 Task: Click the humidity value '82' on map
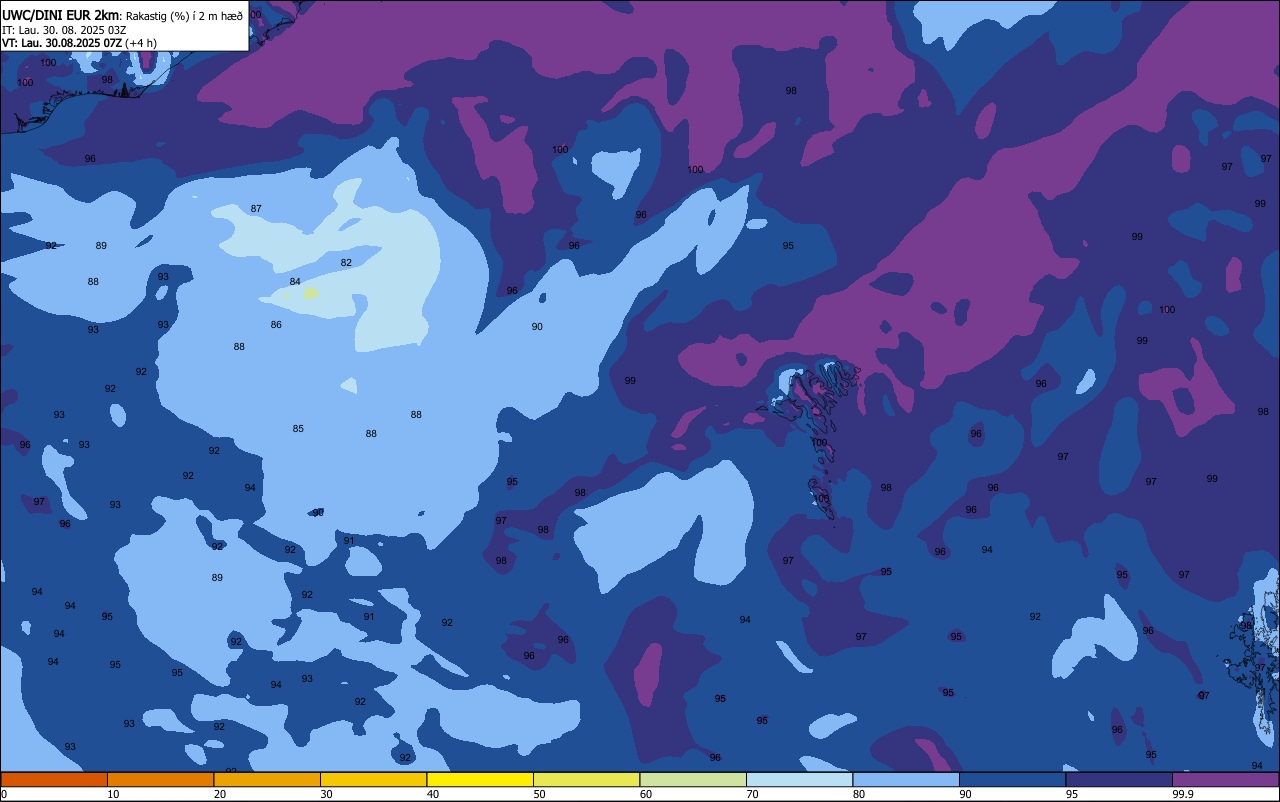pos(346,262)
